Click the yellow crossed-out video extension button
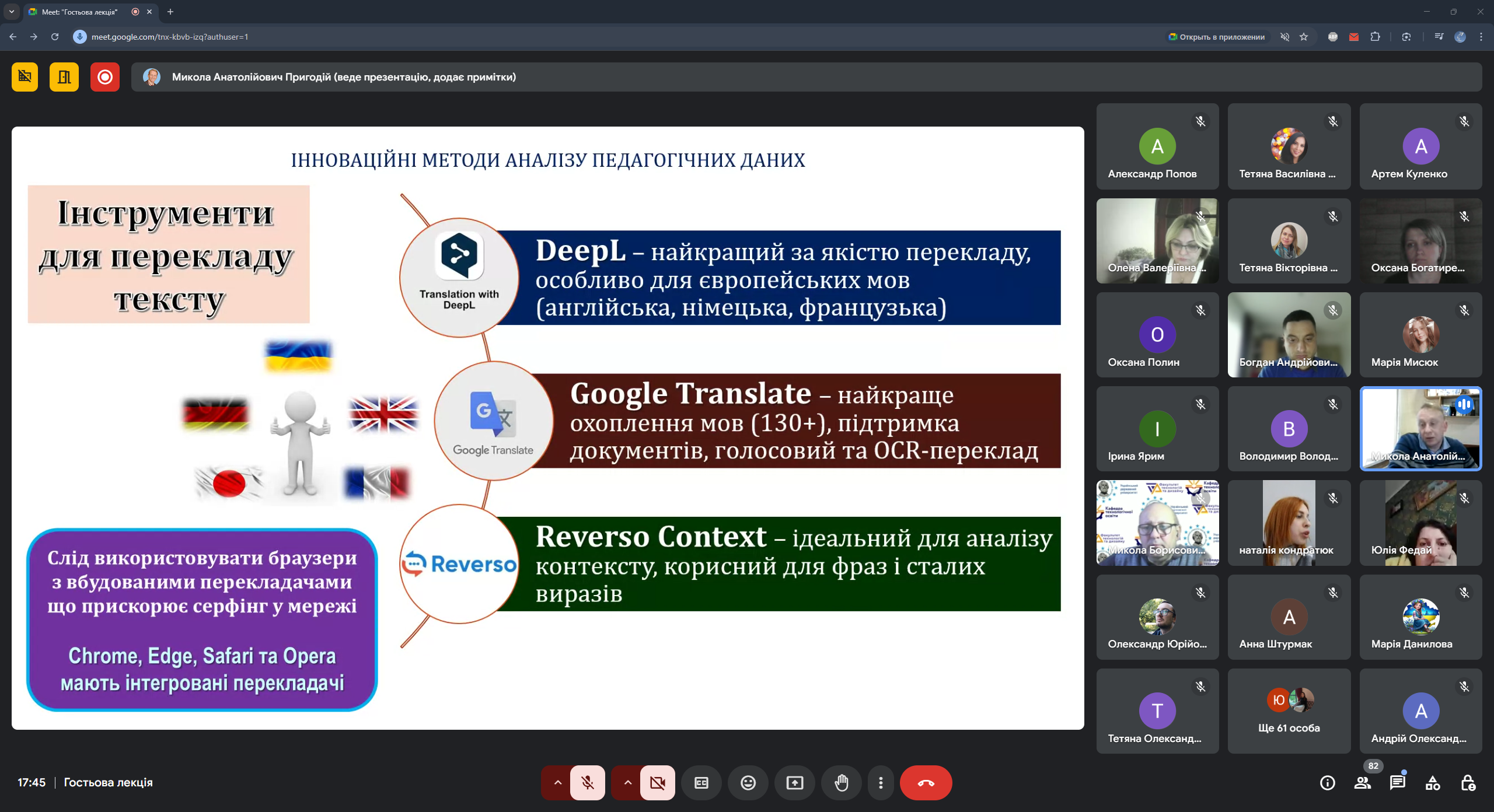 (x=25, y=76)
